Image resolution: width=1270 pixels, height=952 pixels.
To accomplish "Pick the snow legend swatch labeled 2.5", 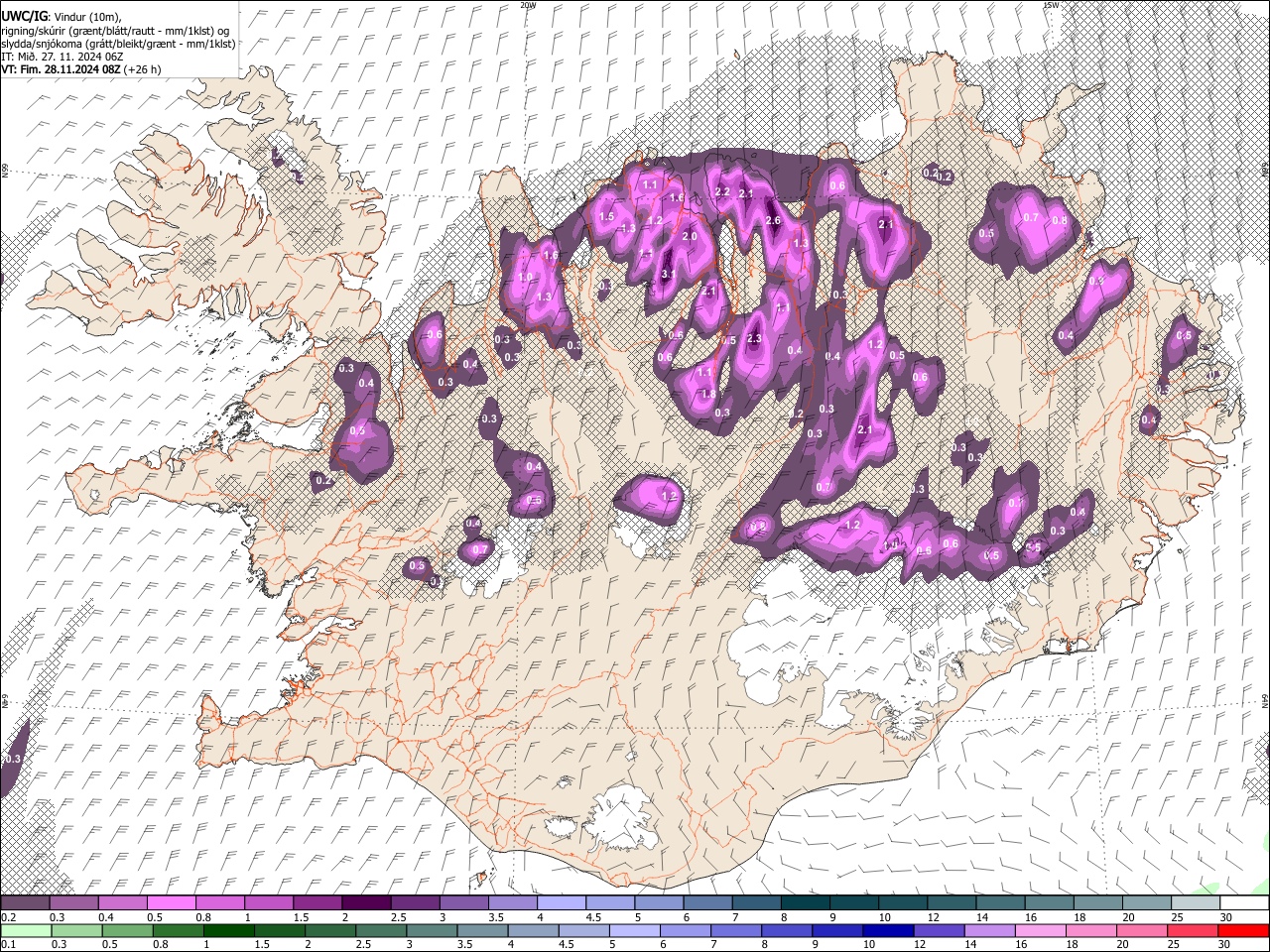I will point(415,902).
